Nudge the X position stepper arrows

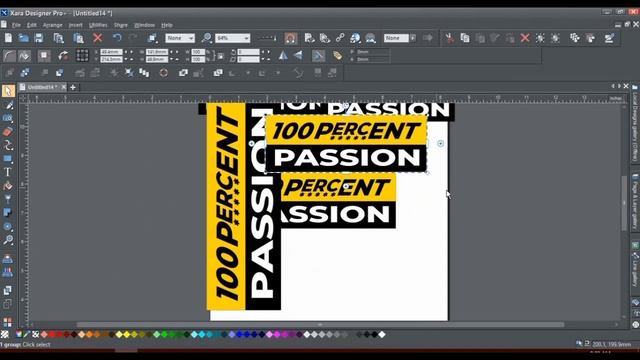(x=129, y=52)
